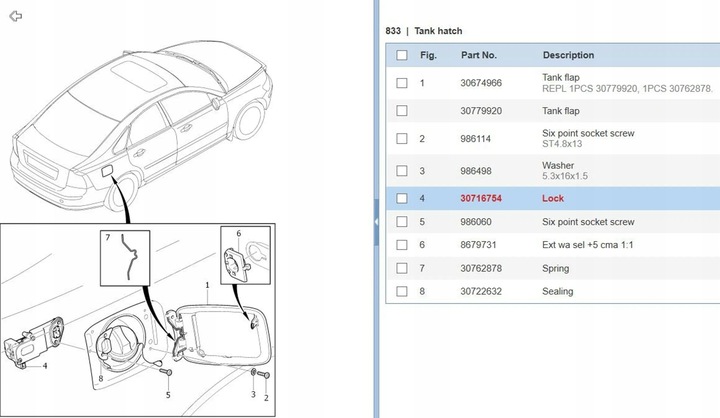Open highlighted part number 30716754

[x=481, y=198]
